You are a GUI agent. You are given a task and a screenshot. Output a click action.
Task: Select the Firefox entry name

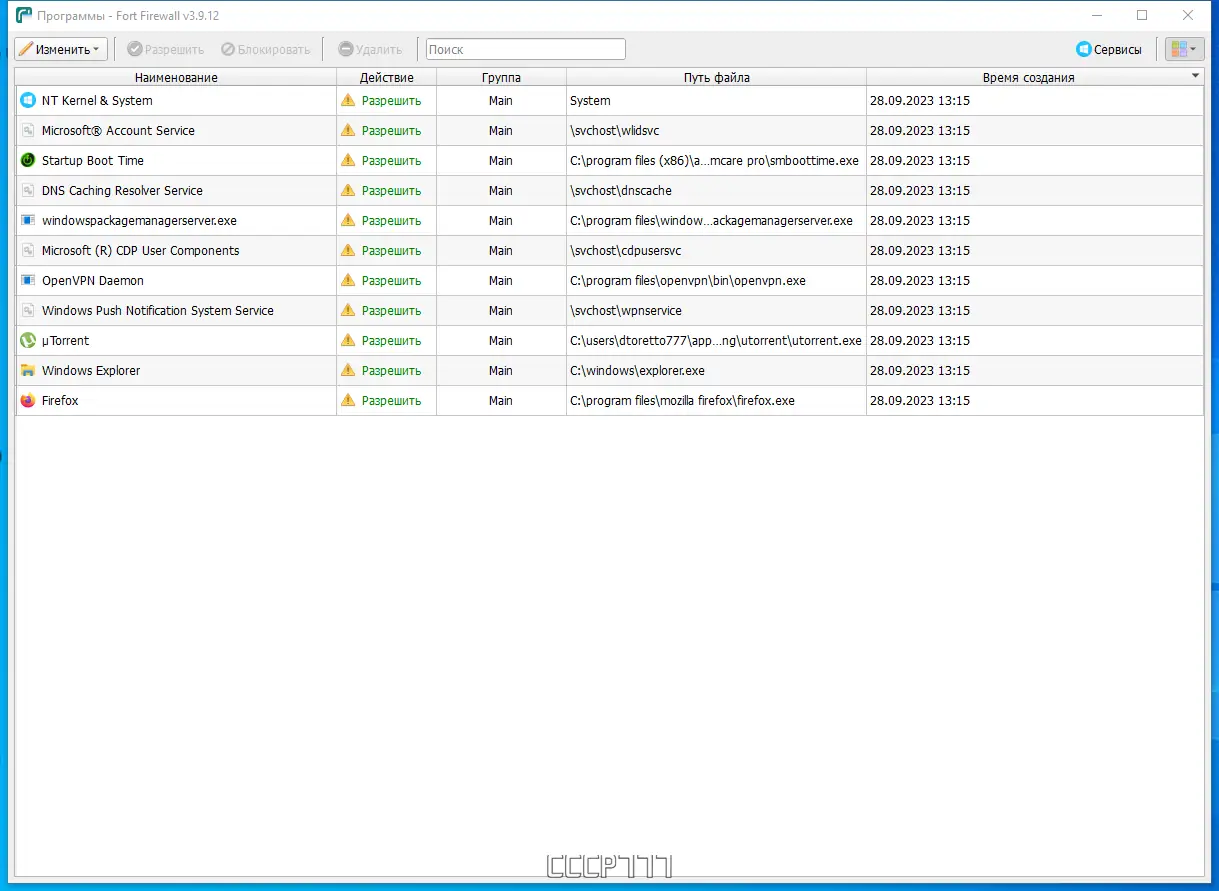60,400
